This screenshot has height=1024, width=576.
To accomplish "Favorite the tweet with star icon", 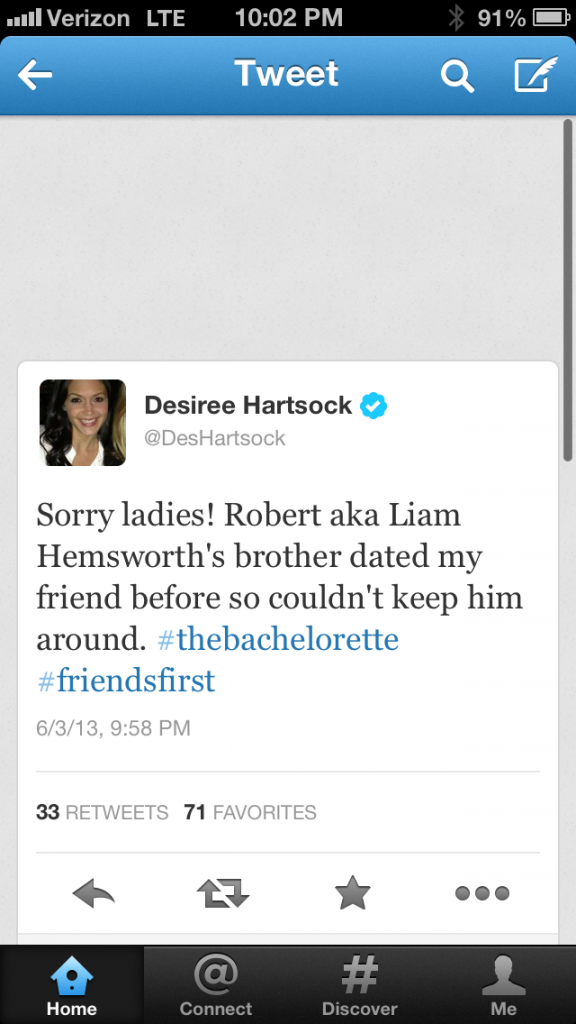I will [x=353, y=892].
